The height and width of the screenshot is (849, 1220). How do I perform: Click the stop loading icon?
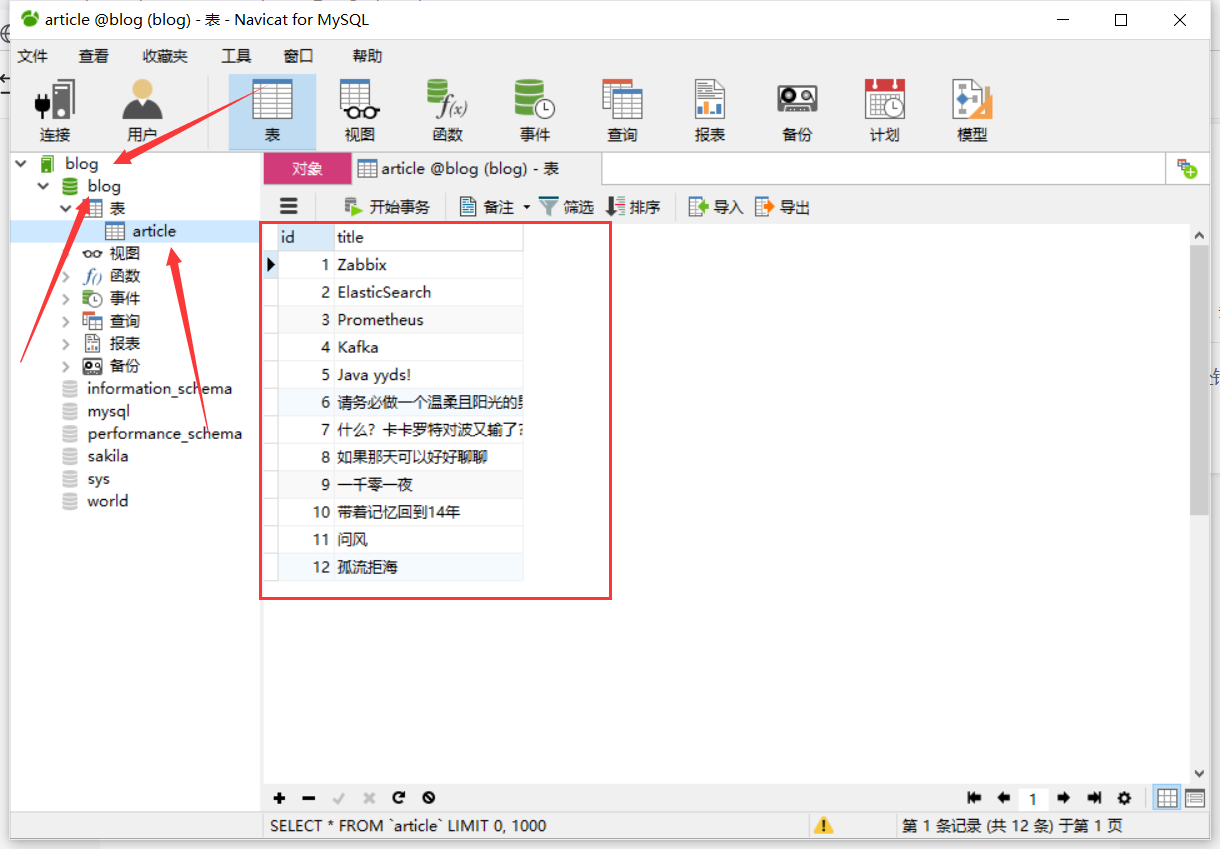[x=428, y=798]
